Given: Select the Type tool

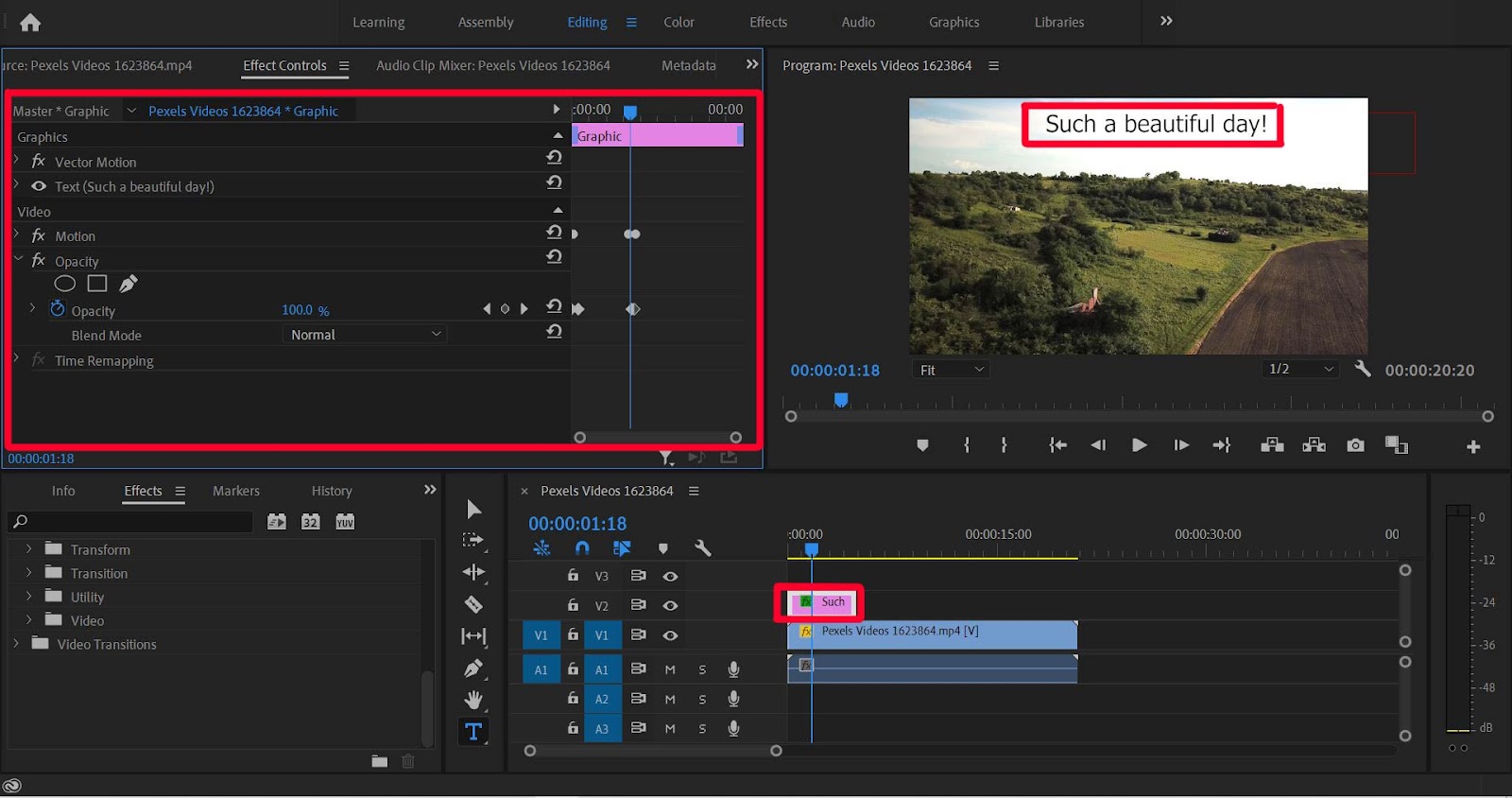Looking at the screenshot, I should coord(473,731).
